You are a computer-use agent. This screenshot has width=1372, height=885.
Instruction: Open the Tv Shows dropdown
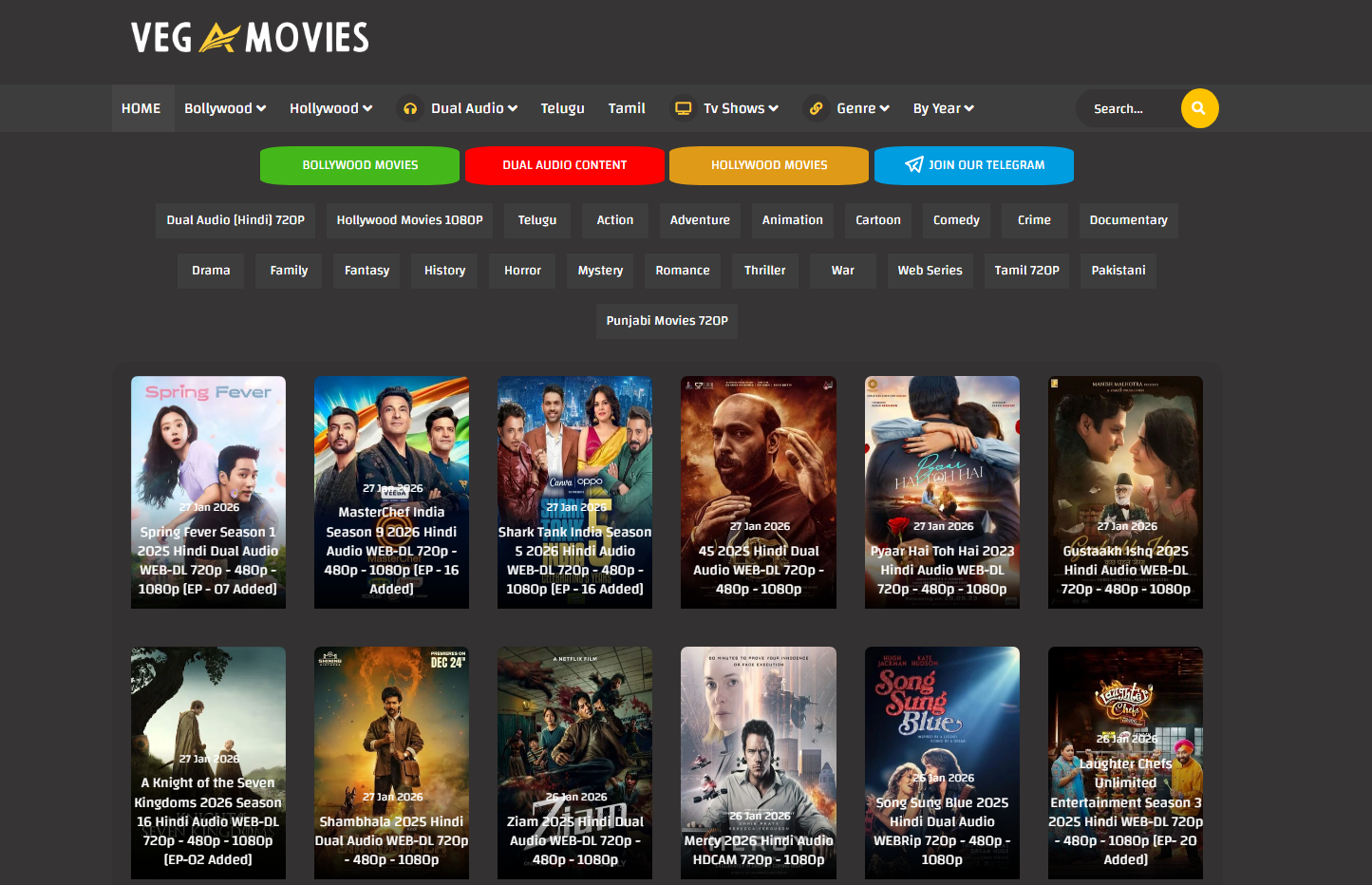pos(741,108)
